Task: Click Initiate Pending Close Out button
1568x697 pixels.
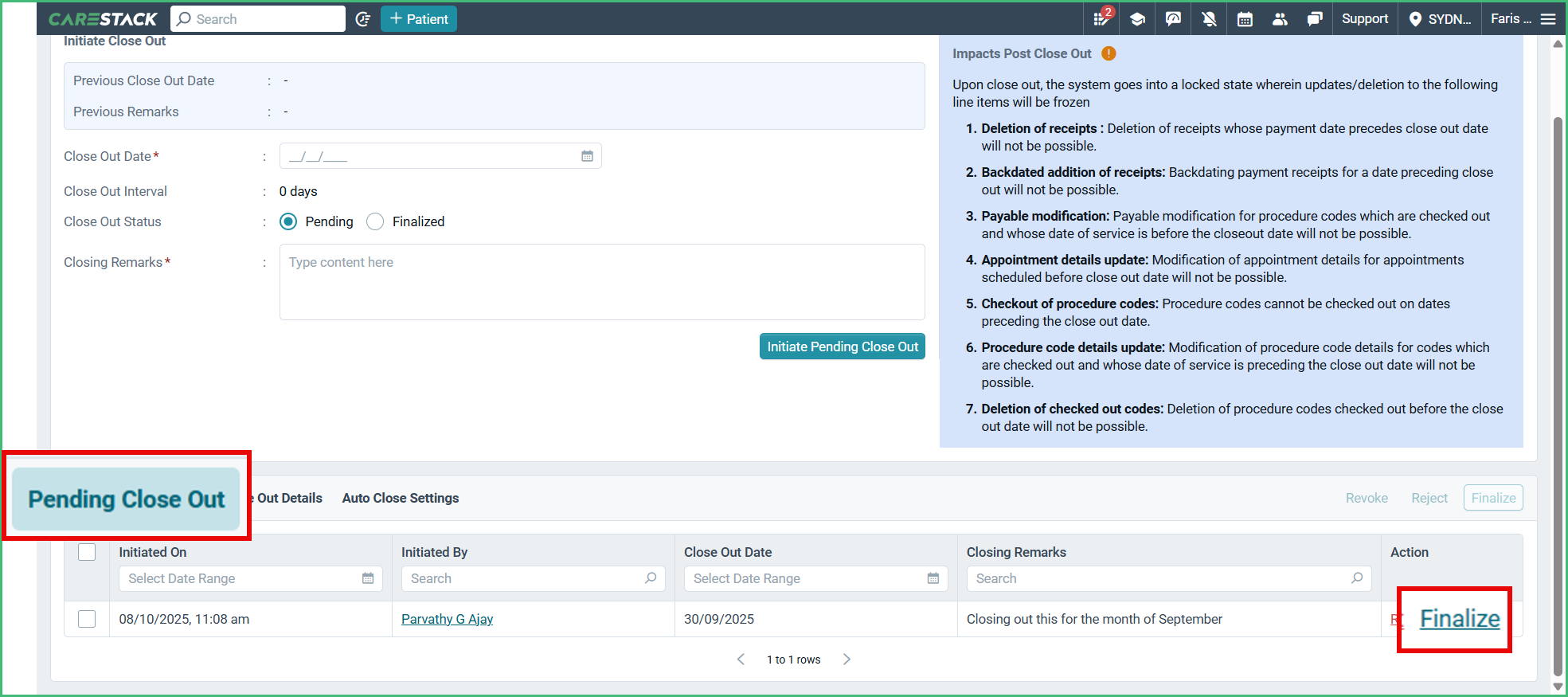Action: [842, 347]
